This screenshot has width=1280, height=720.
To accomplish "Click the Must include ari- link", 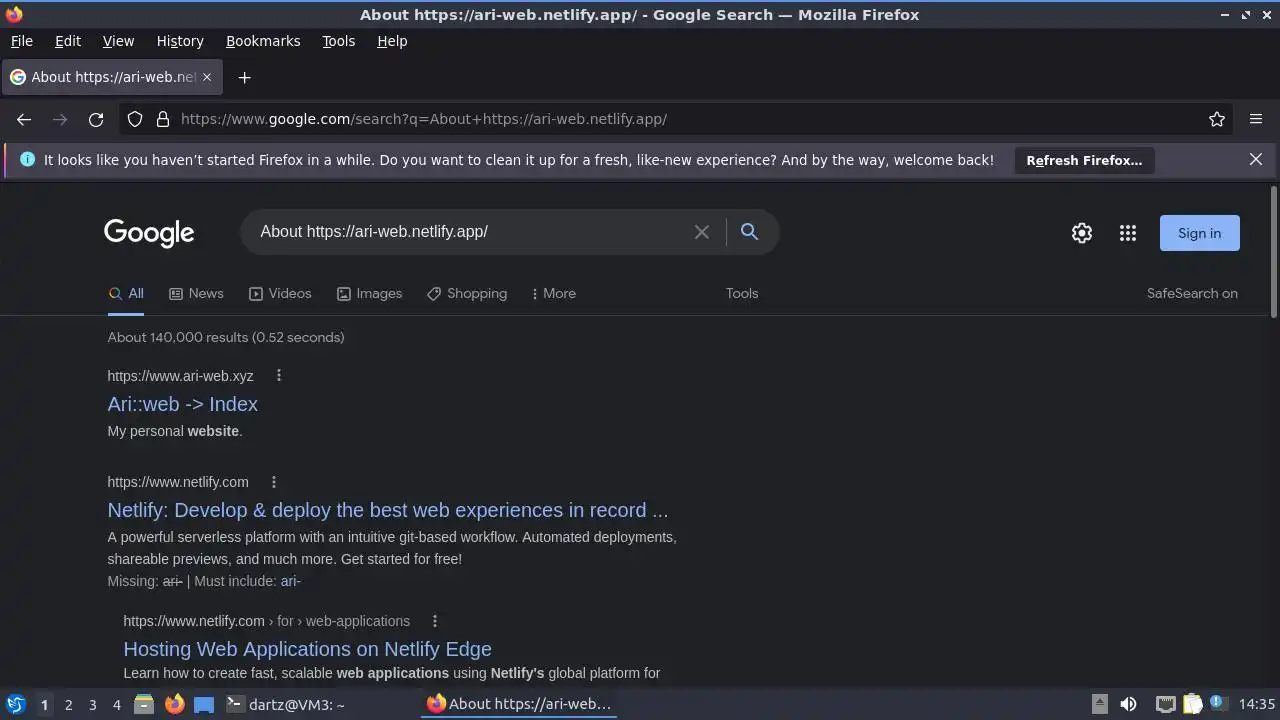I will click(x=291, y=581).
